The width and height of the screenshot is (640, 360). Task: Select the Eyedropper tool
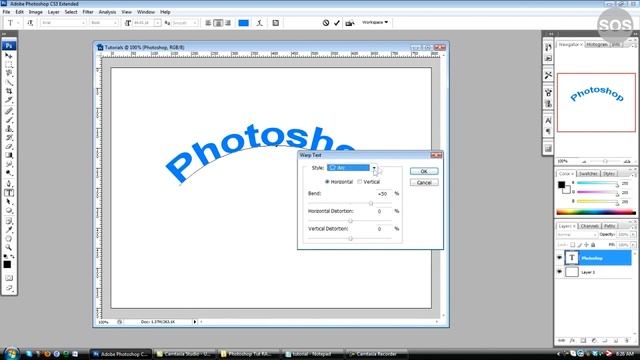tap(9, 230)
